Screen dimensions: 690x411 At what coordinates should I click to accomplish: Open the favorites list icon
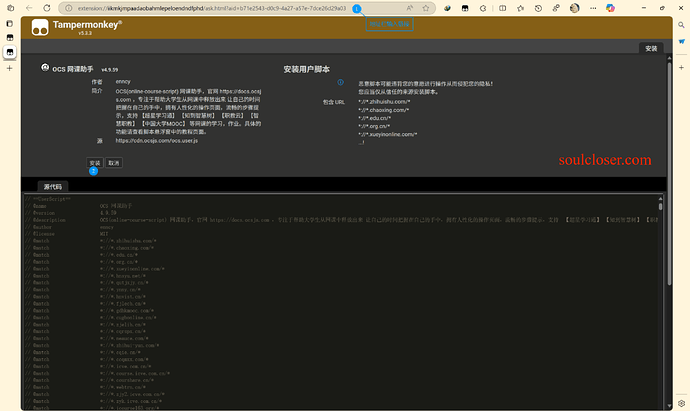click(x=520, y=8)
